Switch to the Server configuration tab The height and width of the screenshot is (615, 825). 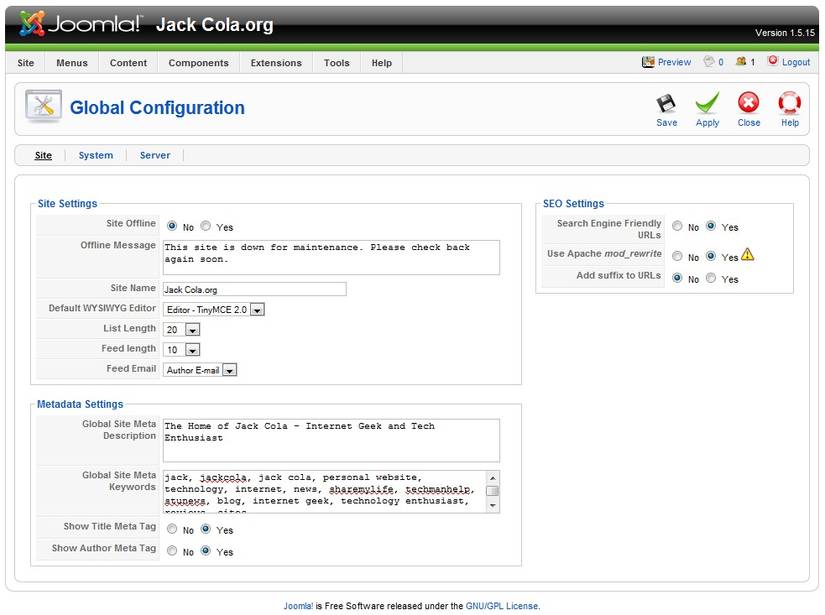point(155,155)
